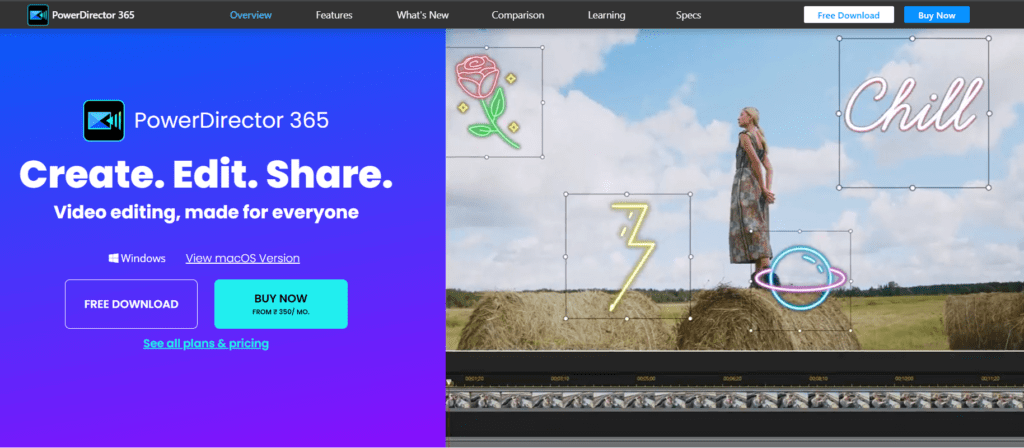The height and width of the screenshot is (448, 1024).
Task: Click the header Free Download button
Action: tap(848, 15)
